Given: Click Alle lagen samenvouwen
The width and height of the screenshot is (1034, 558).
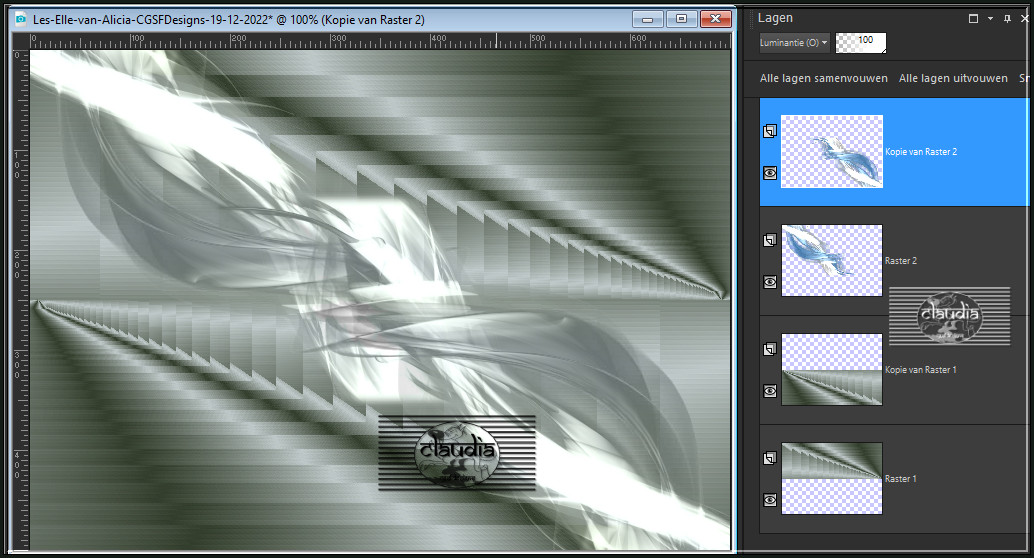Looking at the screenshot, I should [x=824, y=78].
